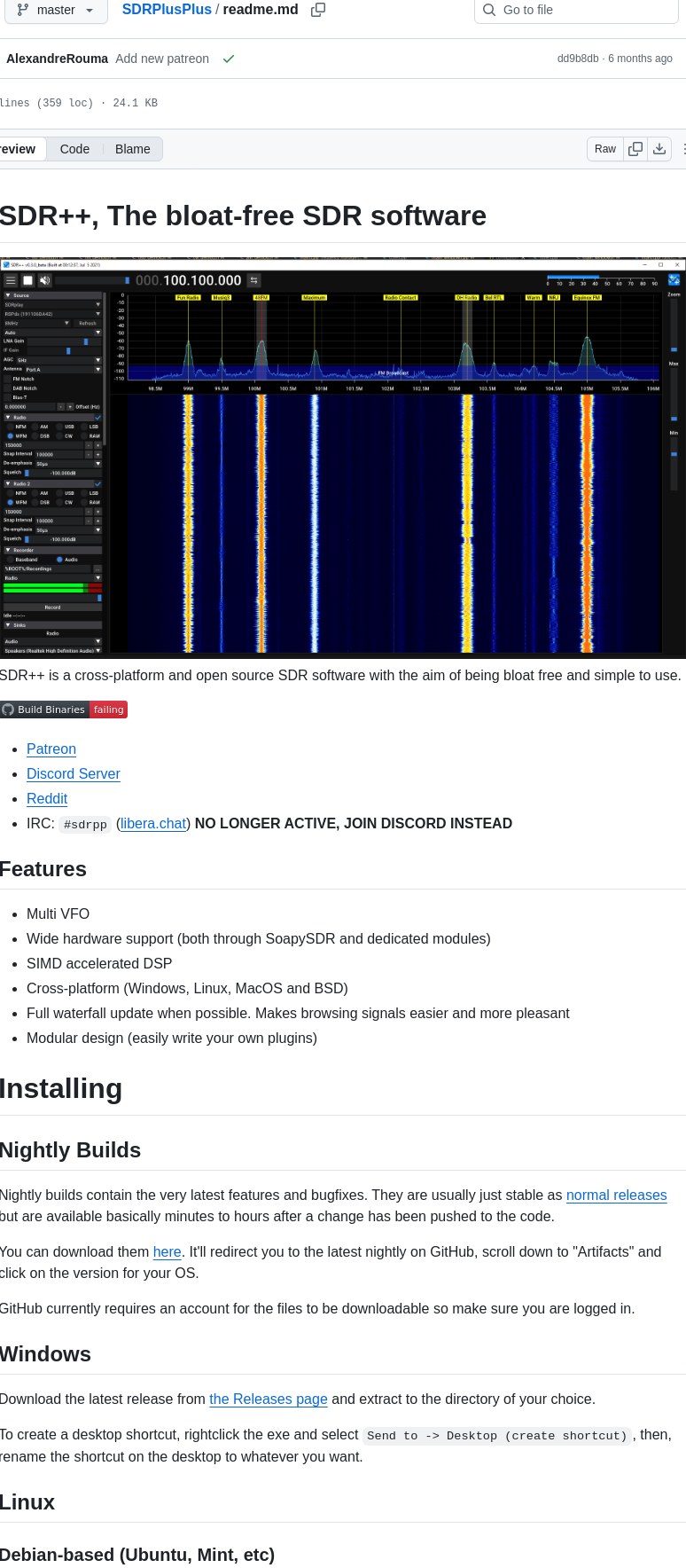Click the GitHub logo in the build badge

pyautogui.click(x=8, y=710)
